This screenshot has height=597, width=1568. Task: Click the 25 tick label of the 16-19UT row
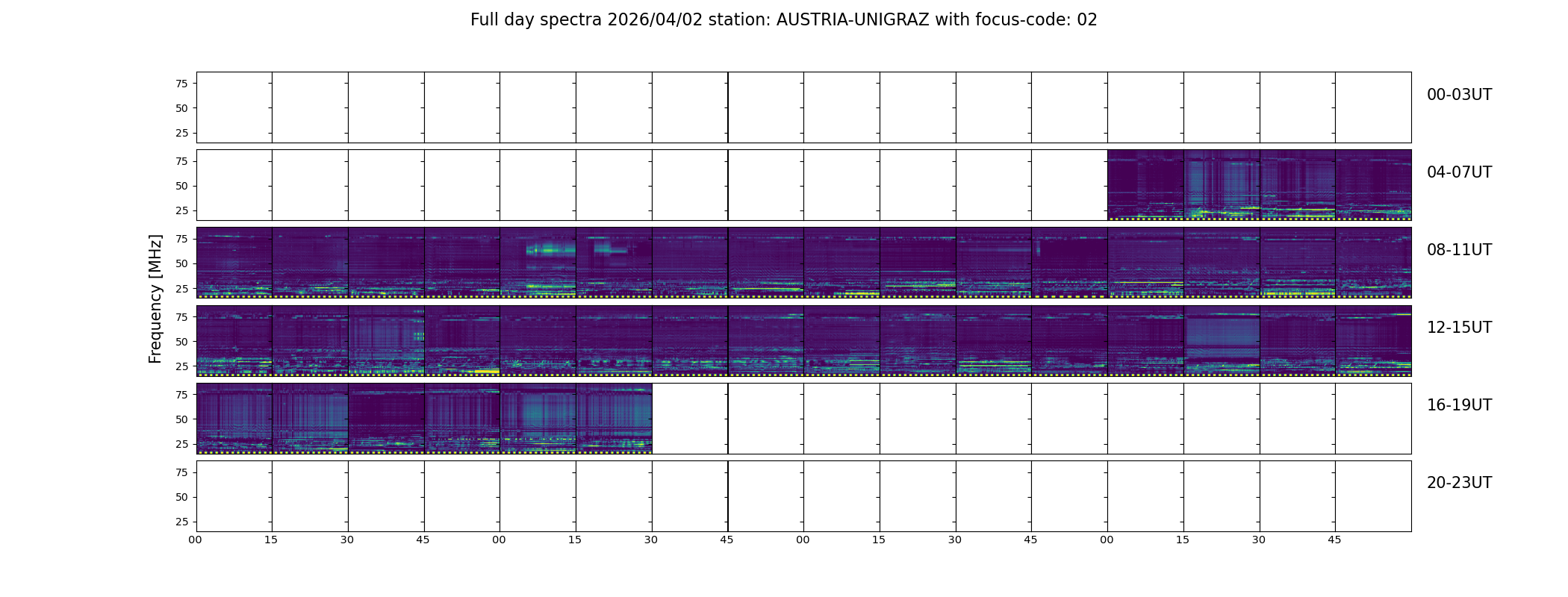[x=181, y=444]
